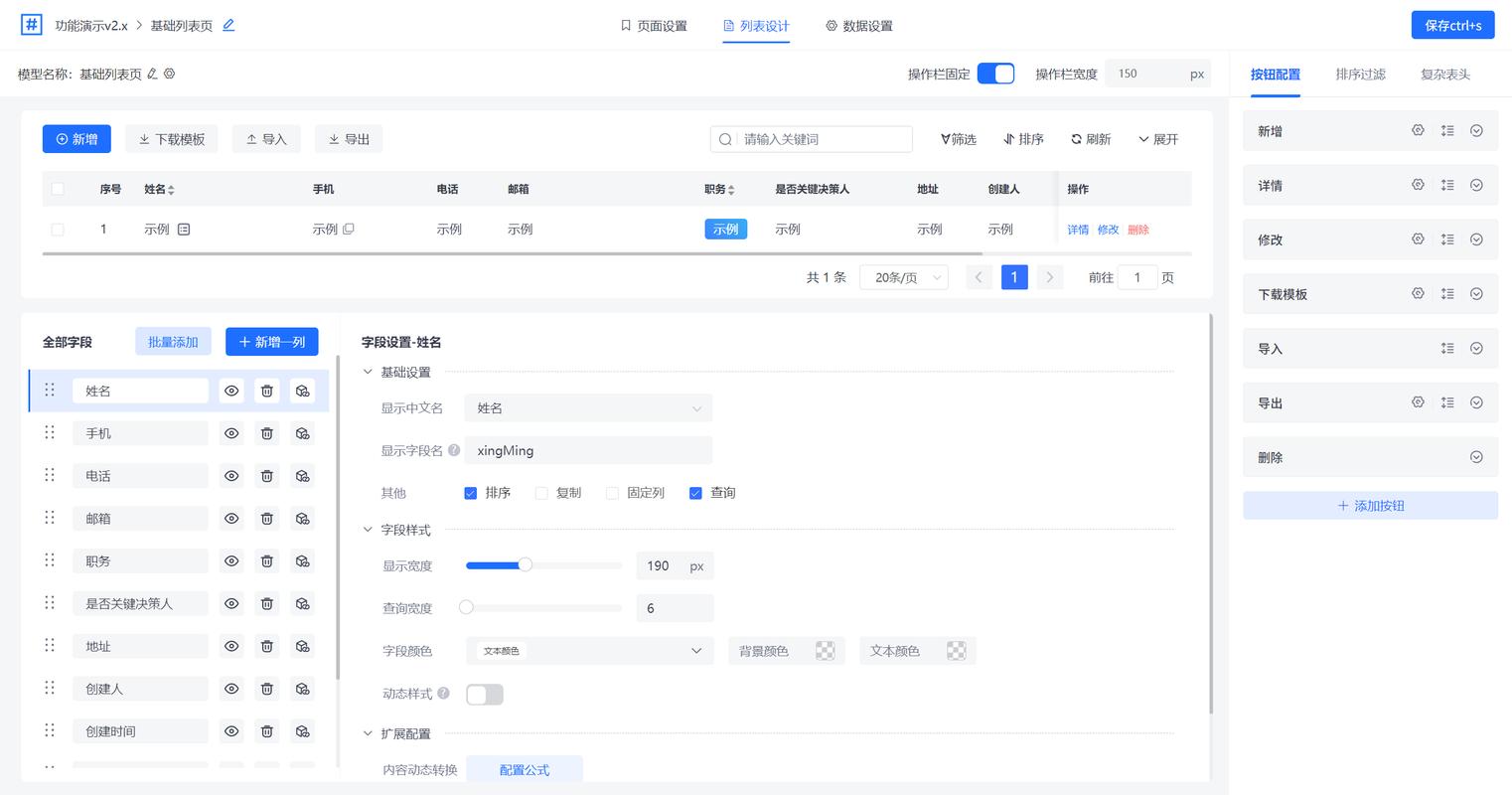1512x795 pixels.
Task: Open the cube icon for 姓名 field
Action: point(303,391)
